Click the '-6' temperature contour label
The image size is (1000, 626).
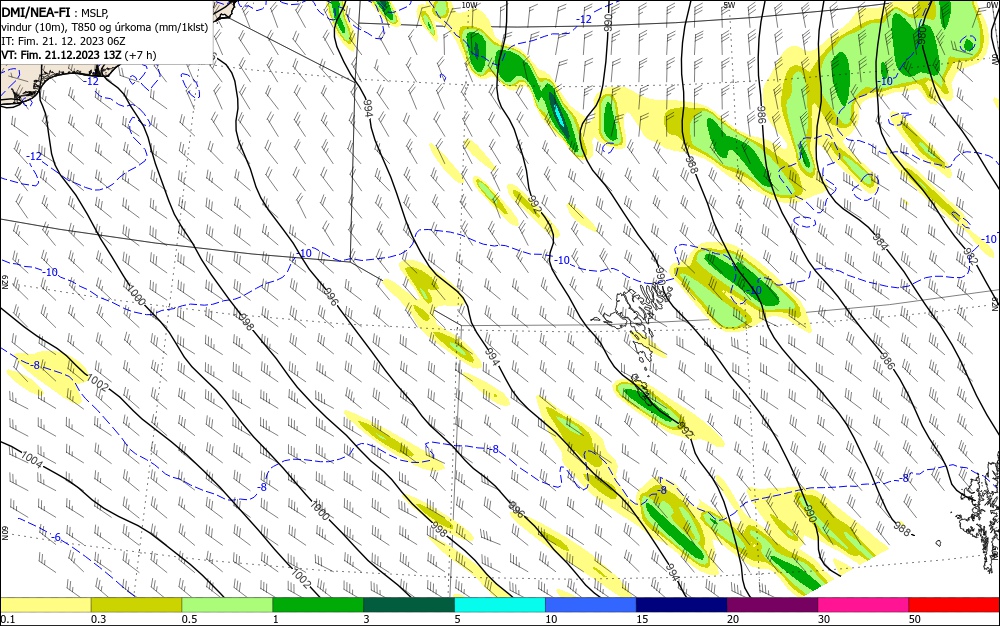pos(56,537)
